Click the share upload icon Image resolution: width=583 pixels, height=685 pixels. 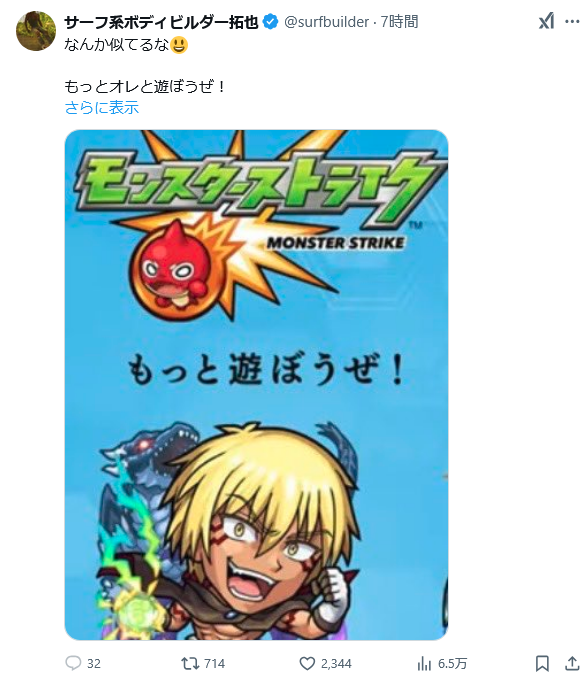(572, 663)
